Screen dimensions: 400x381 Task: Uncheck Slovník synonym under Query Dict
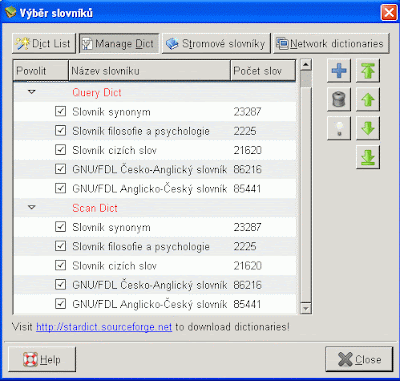(x=60, y=111)
